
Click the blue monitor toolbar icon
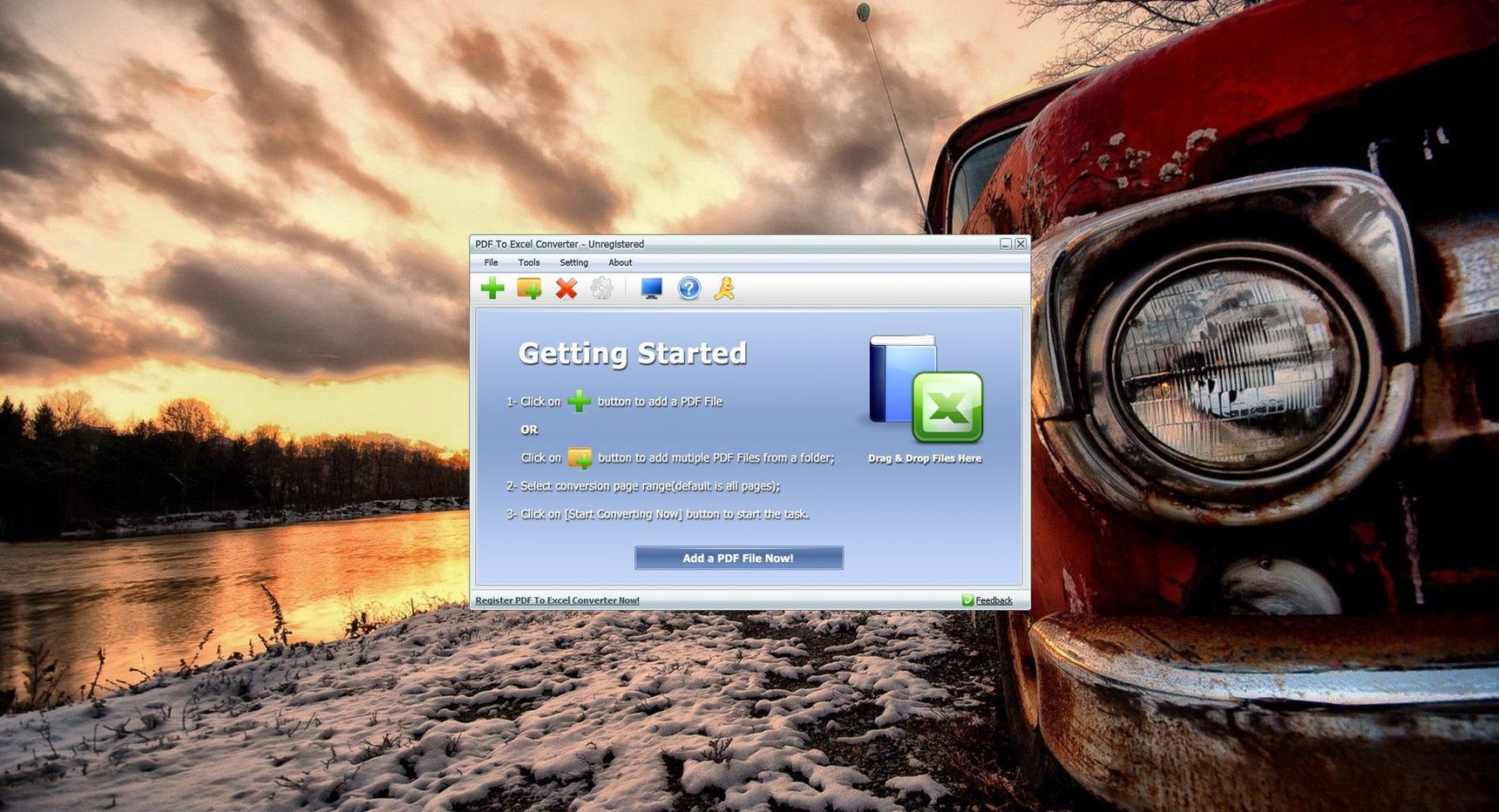click(x=652, y=288)
